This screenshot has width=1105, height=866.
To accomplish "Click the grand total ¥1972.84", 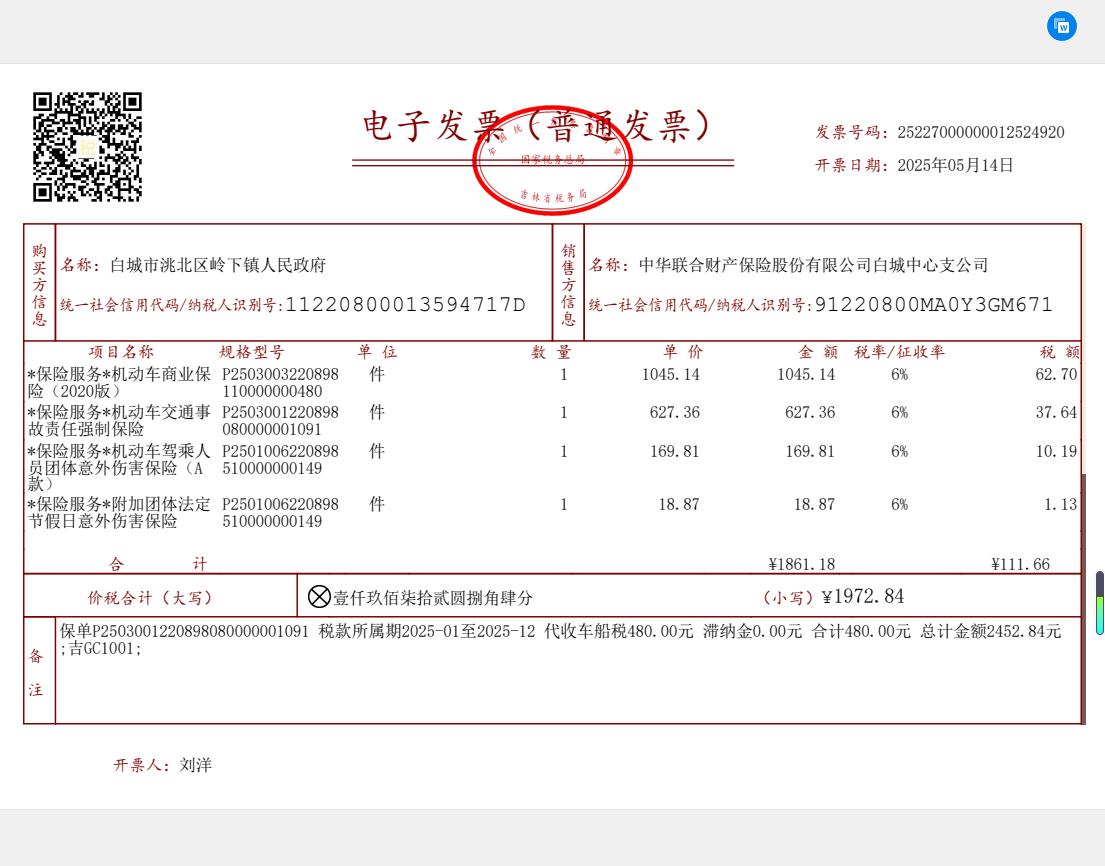I will 863,597.
